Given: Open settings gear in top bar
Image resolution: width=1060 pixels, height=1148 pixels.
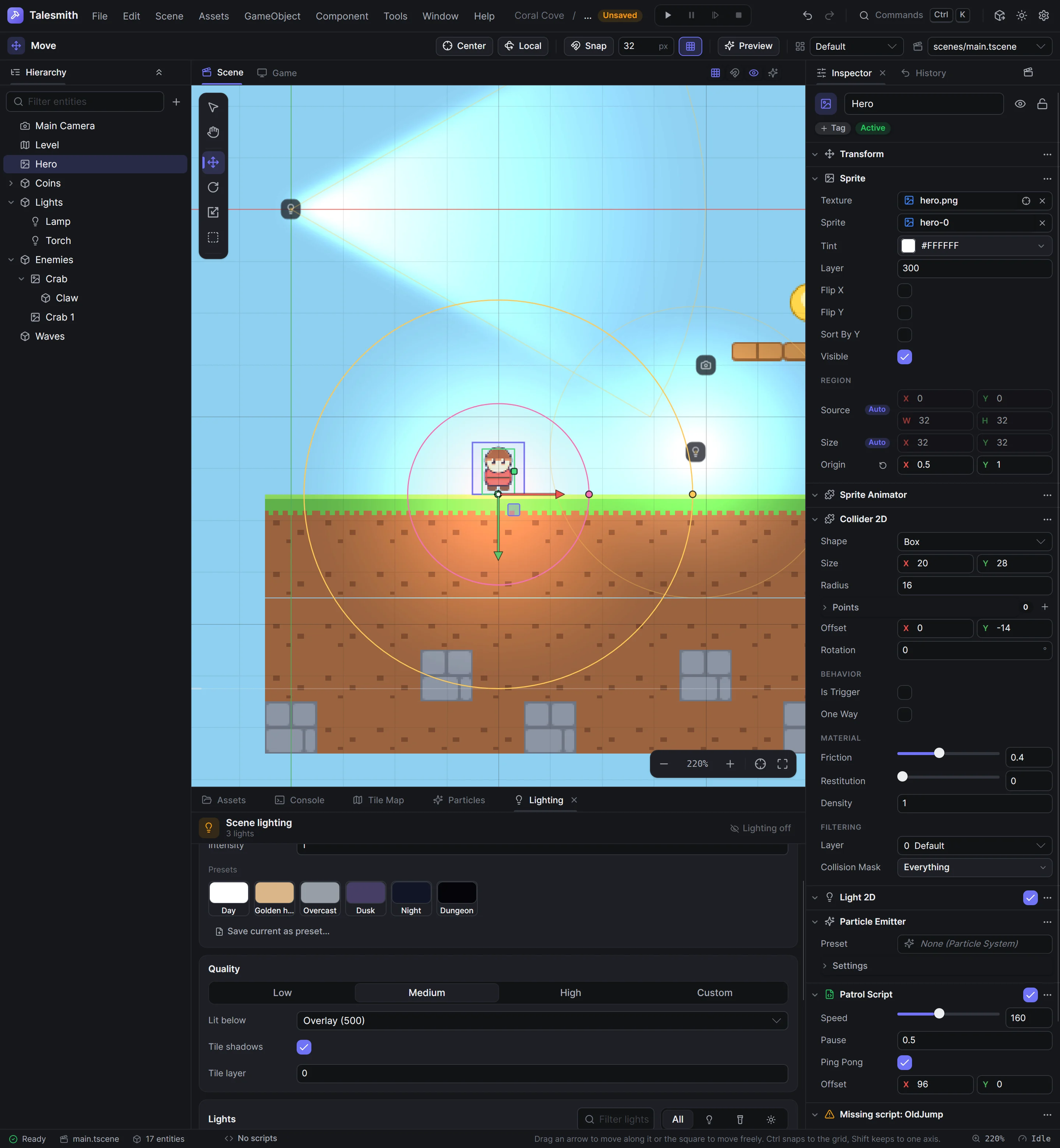Looking at the screenshot, I should click(1043, 15).
